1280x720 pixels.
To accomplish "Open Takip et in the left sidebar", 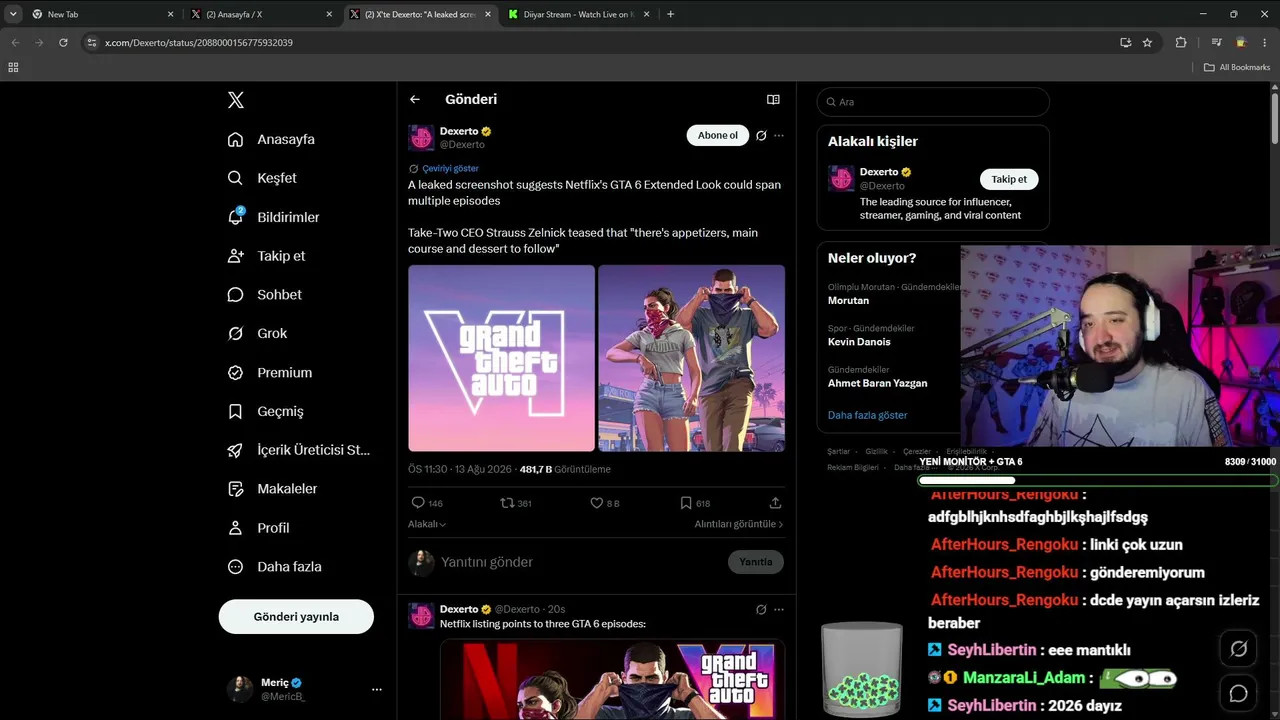I will [x=267, y=256].
